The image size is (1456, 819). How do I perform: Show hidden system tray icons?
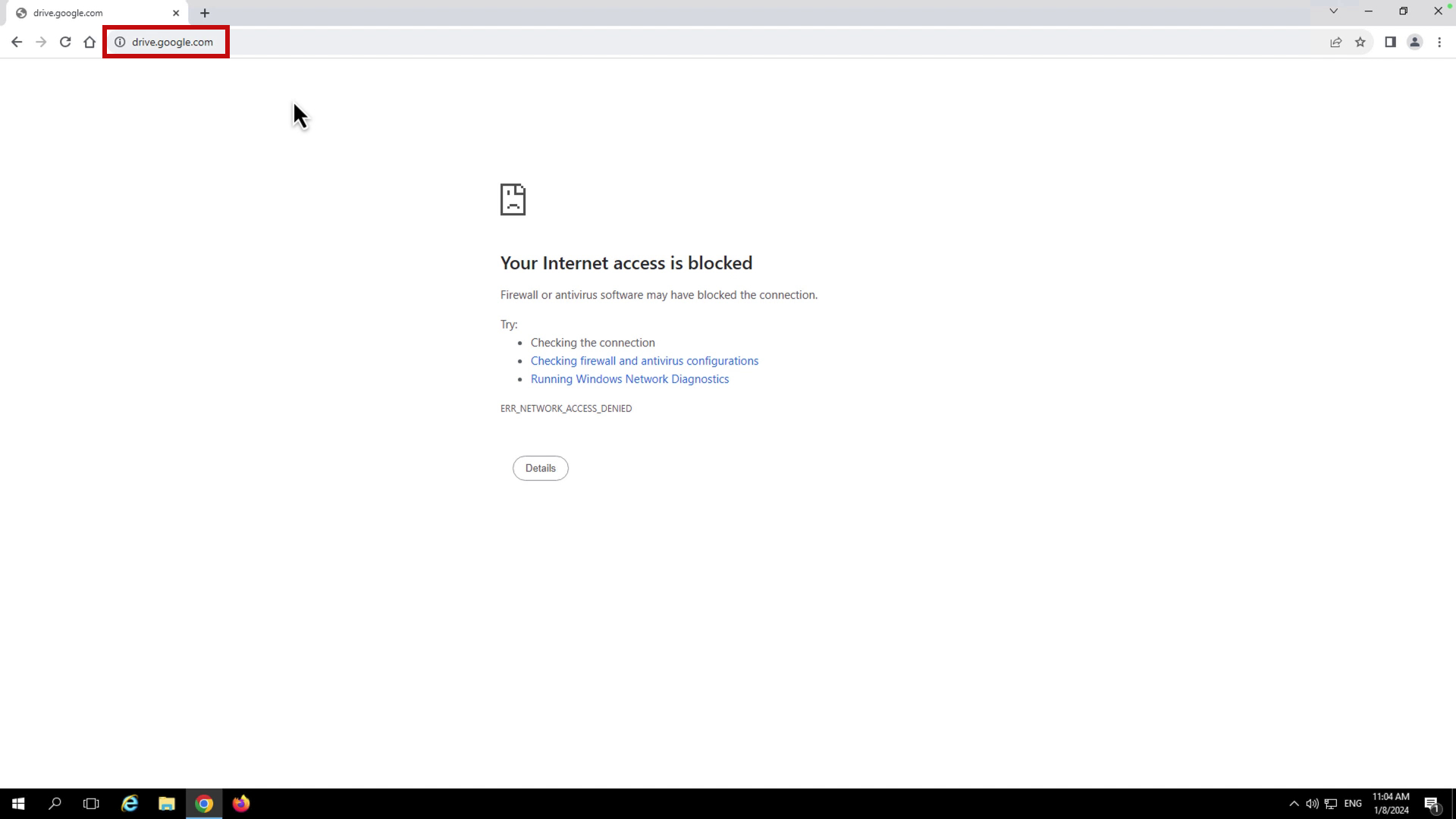(1294, 804)
